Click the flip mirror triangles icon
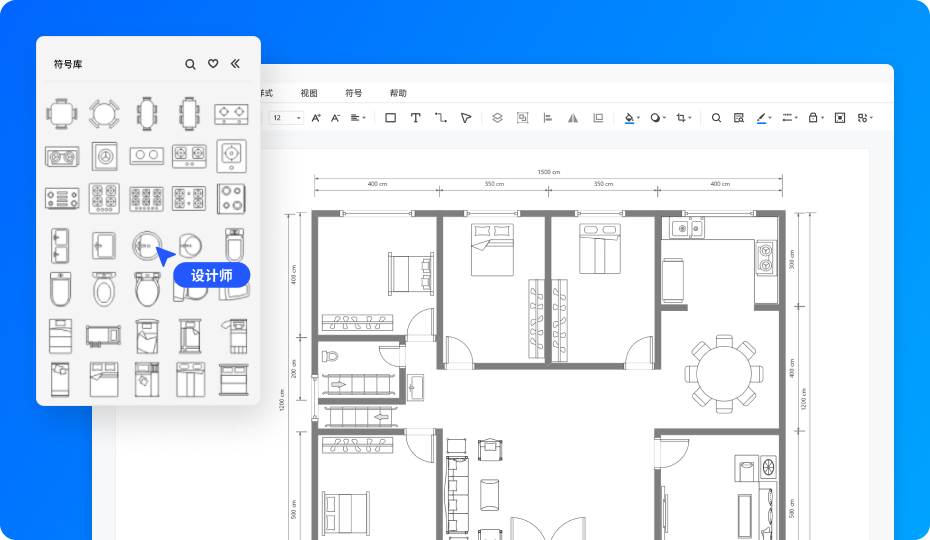930x540 pixels. [x=572, y=117]
